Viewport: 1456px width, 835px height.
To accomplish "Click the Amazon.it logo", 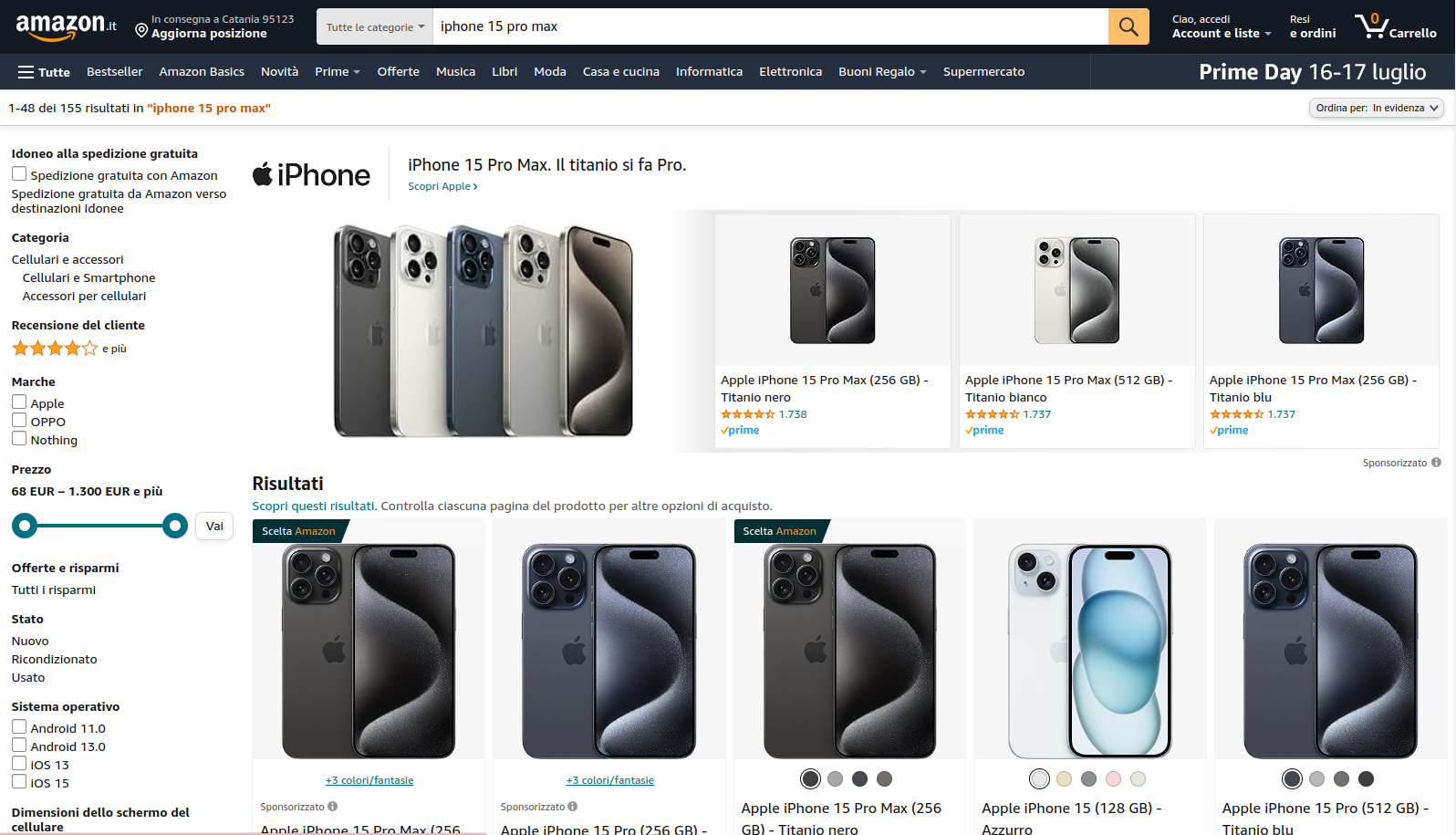I will (66, 26).
